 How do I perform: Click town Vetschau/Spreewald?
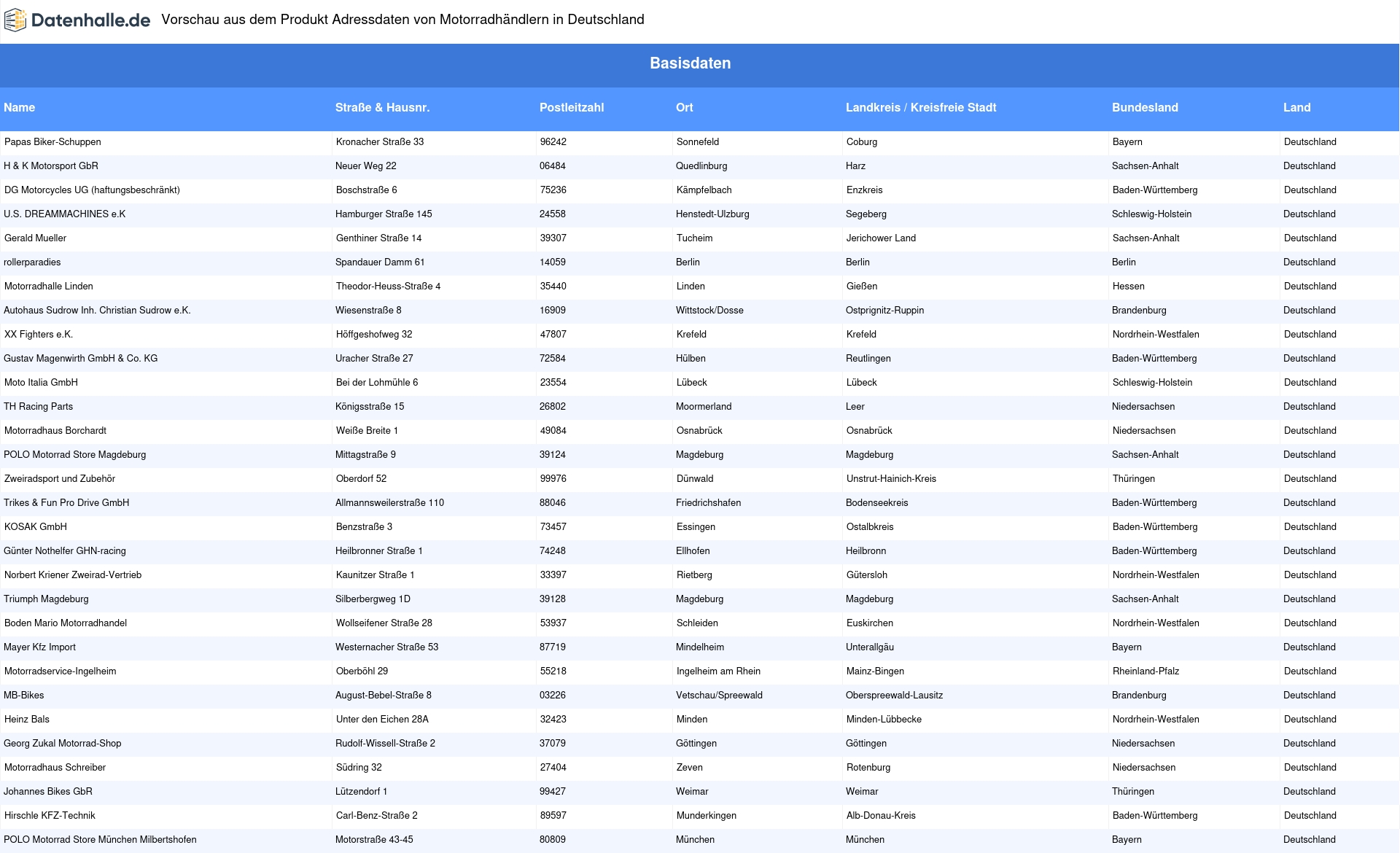tap(719, 696)
